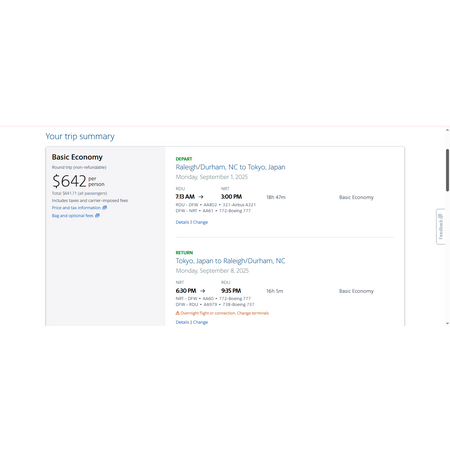This screenshot has height=450, width=450.
Task: Click the Overnight flight or connection warning text
Action: pos(224,313)
